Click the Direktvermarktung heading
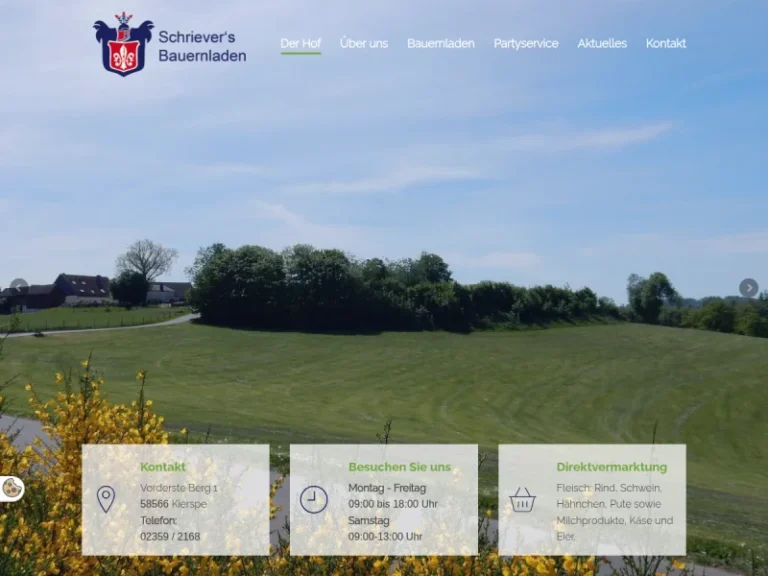This screenshot has width=768, height=576. pos(611,467)
